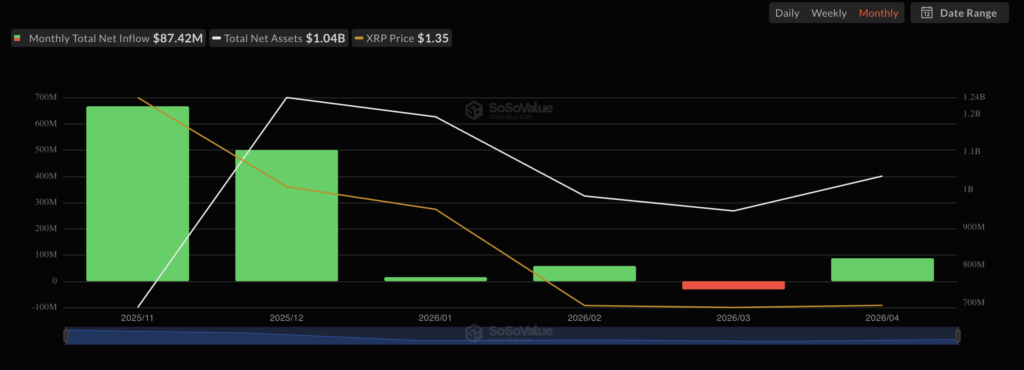Click left handle of range slider
Image resolution: width=1024 pixels, height=370 pixels.
[65, 336]
